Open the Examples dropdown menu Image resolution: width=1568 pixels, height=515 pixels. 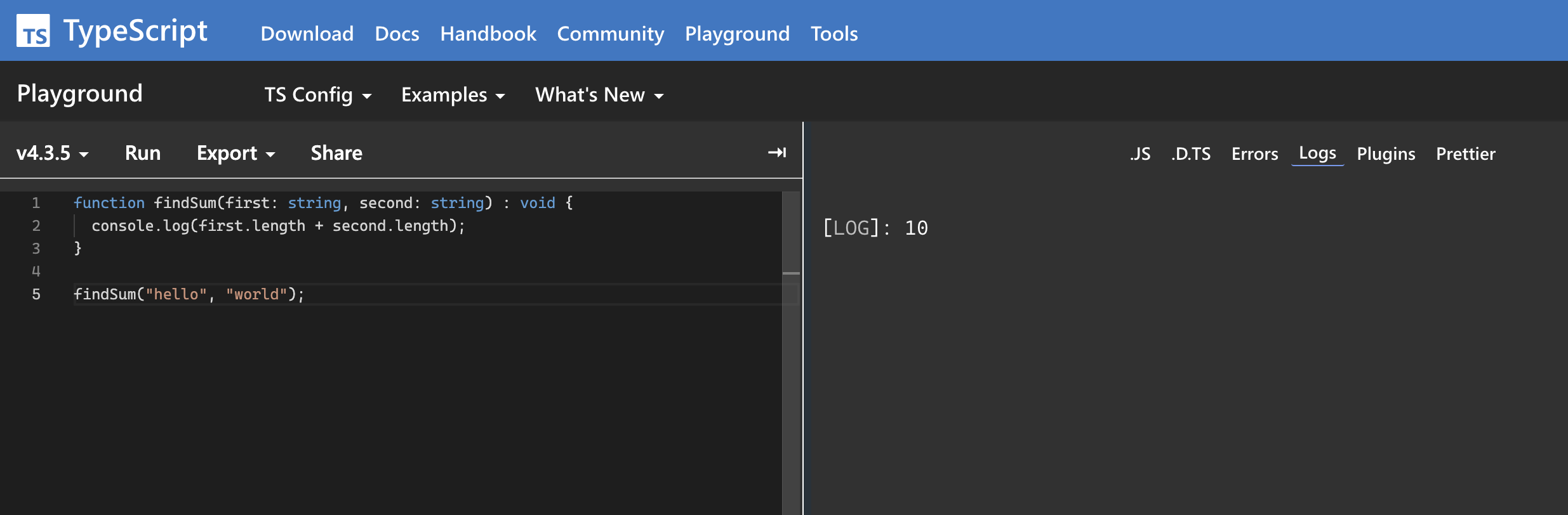pos(453,95)
